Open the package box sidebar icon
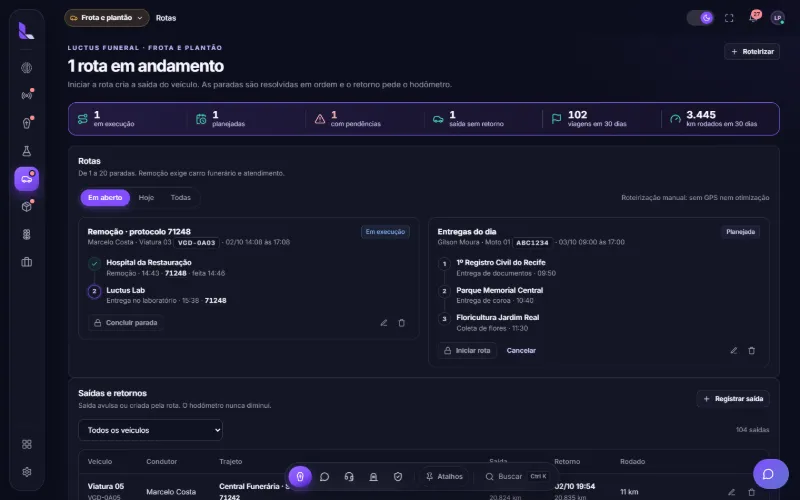The height and width of the screenshot is (500, 800). click(27, 207)
